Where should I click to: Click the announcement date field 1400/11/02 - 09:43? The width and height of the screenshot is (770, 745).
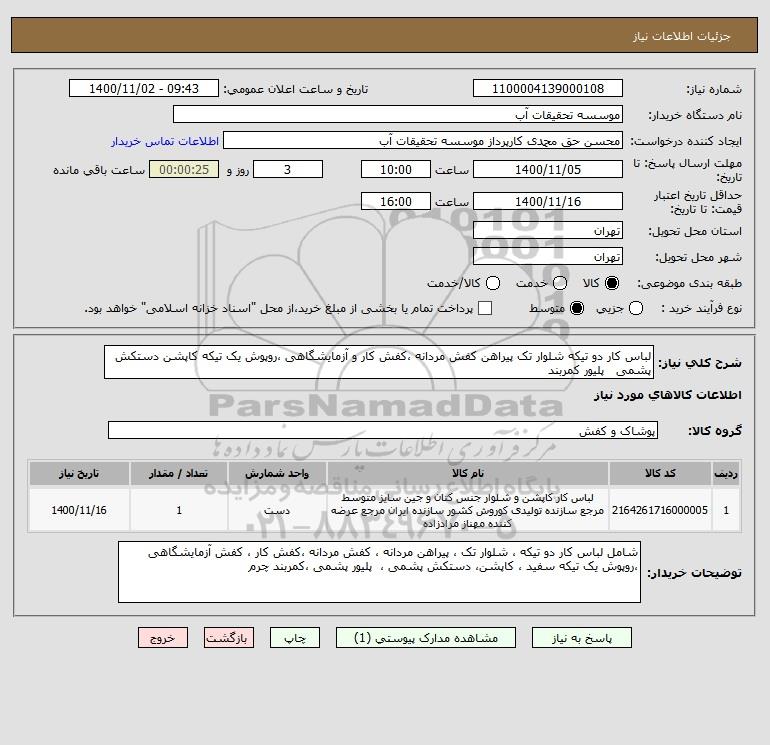click(144, 88)
